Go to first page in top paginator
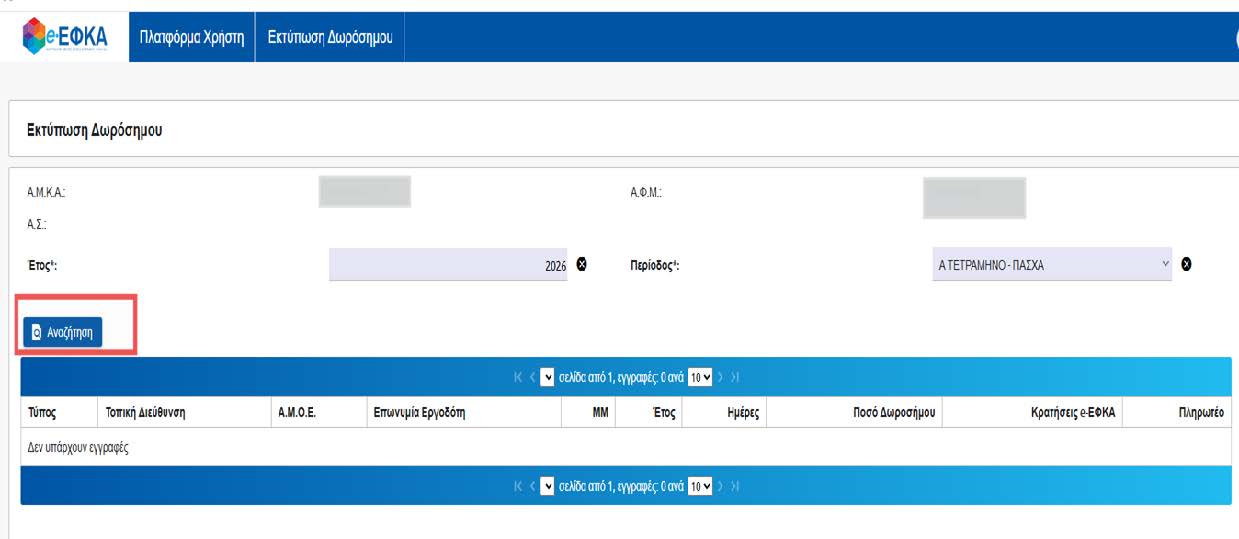The image size is (1239, 539). point(518,377)
